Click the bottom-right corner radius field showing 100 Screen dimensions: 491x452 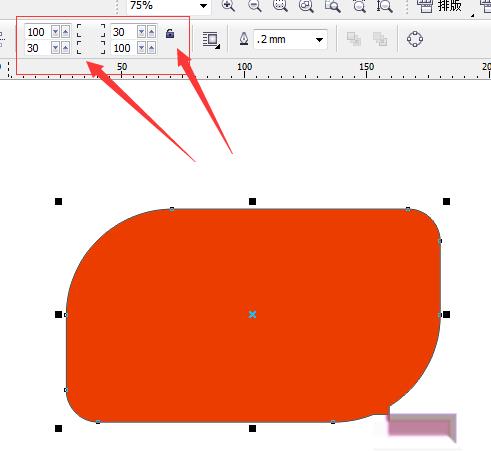coord(124,48)
